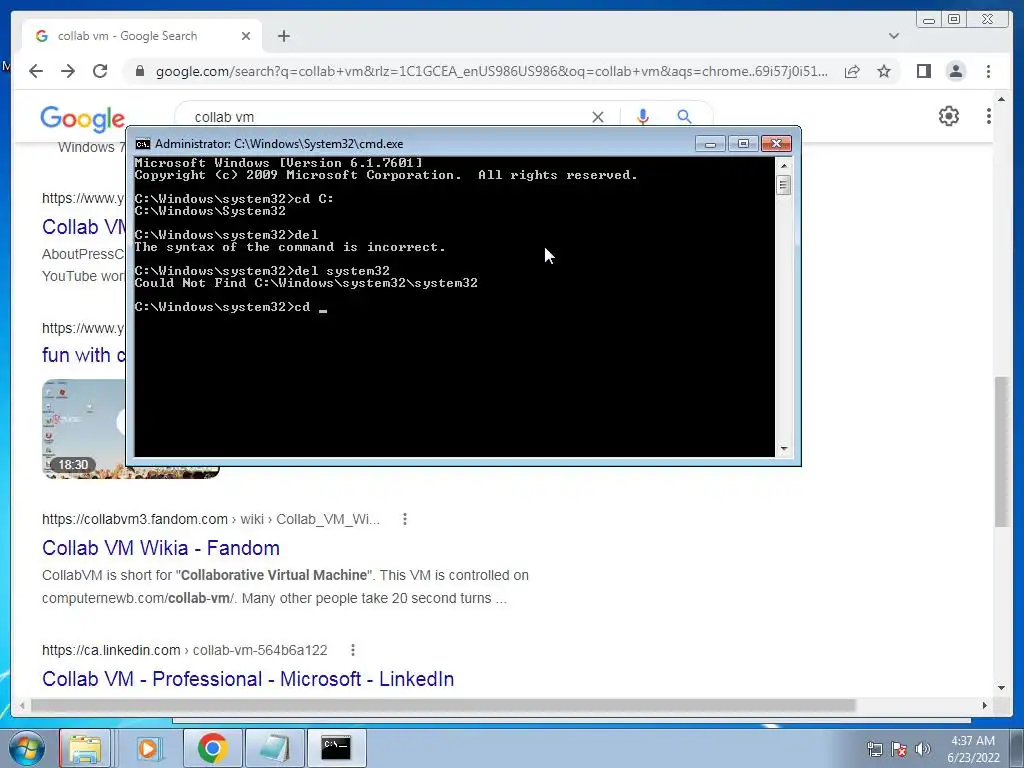
Task: Open Google settings gear
Action: tap(948, 116)
